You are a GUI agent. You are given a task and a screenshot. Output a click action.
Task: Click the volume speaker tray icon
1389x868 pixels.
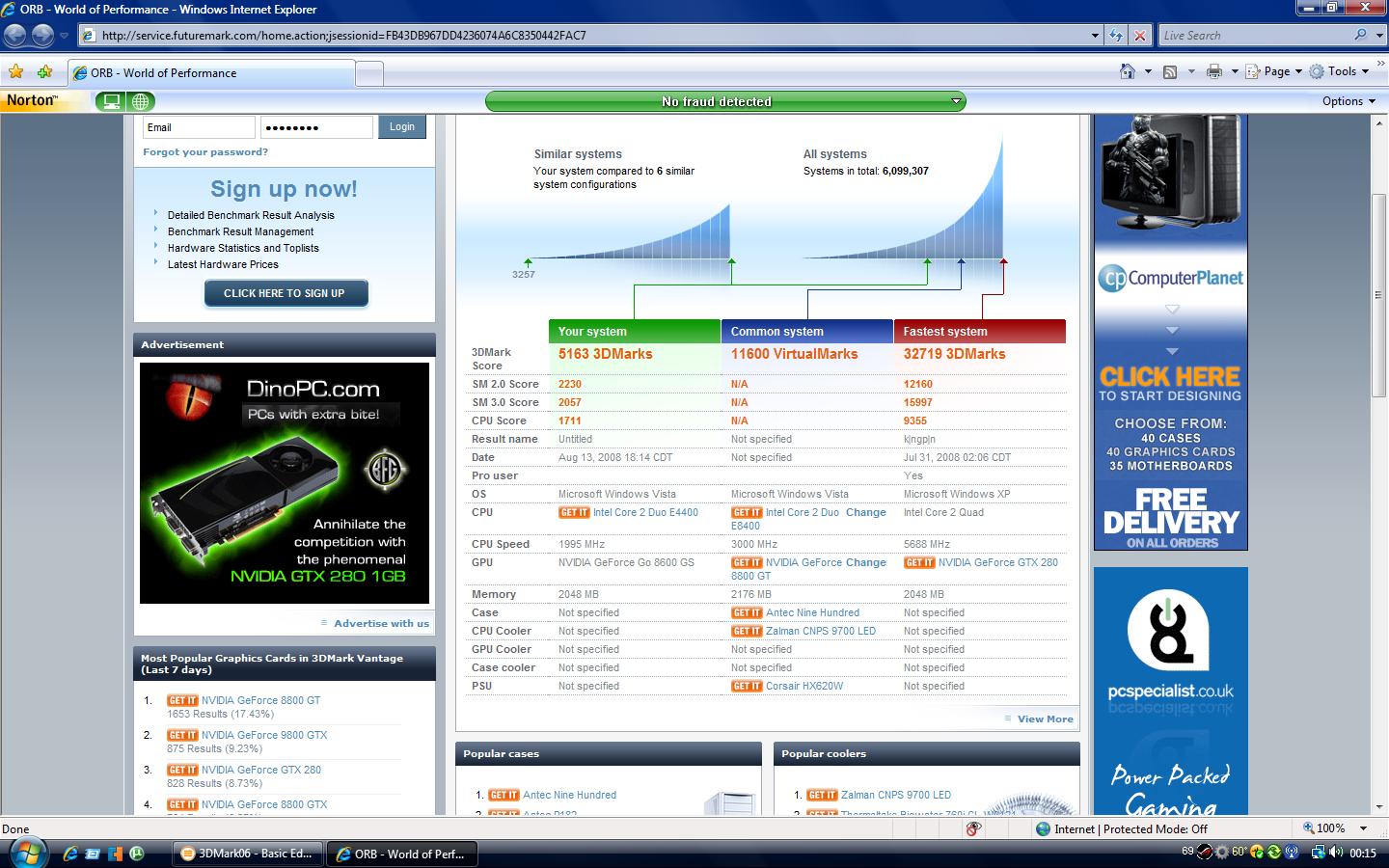(x=1336, y=853)
